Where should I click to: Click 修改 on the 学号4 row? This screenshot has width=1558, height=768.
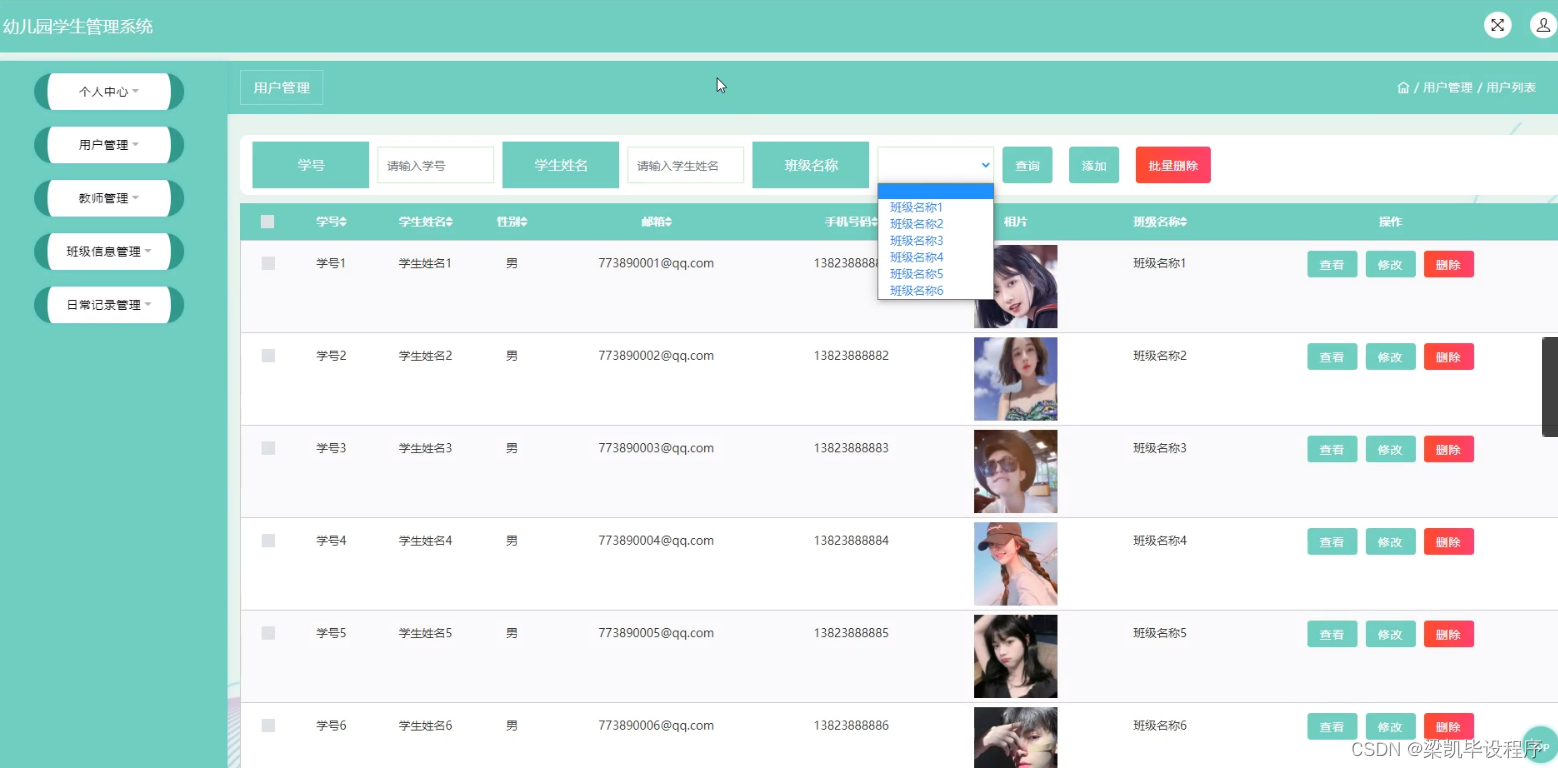pos(1390,541)
